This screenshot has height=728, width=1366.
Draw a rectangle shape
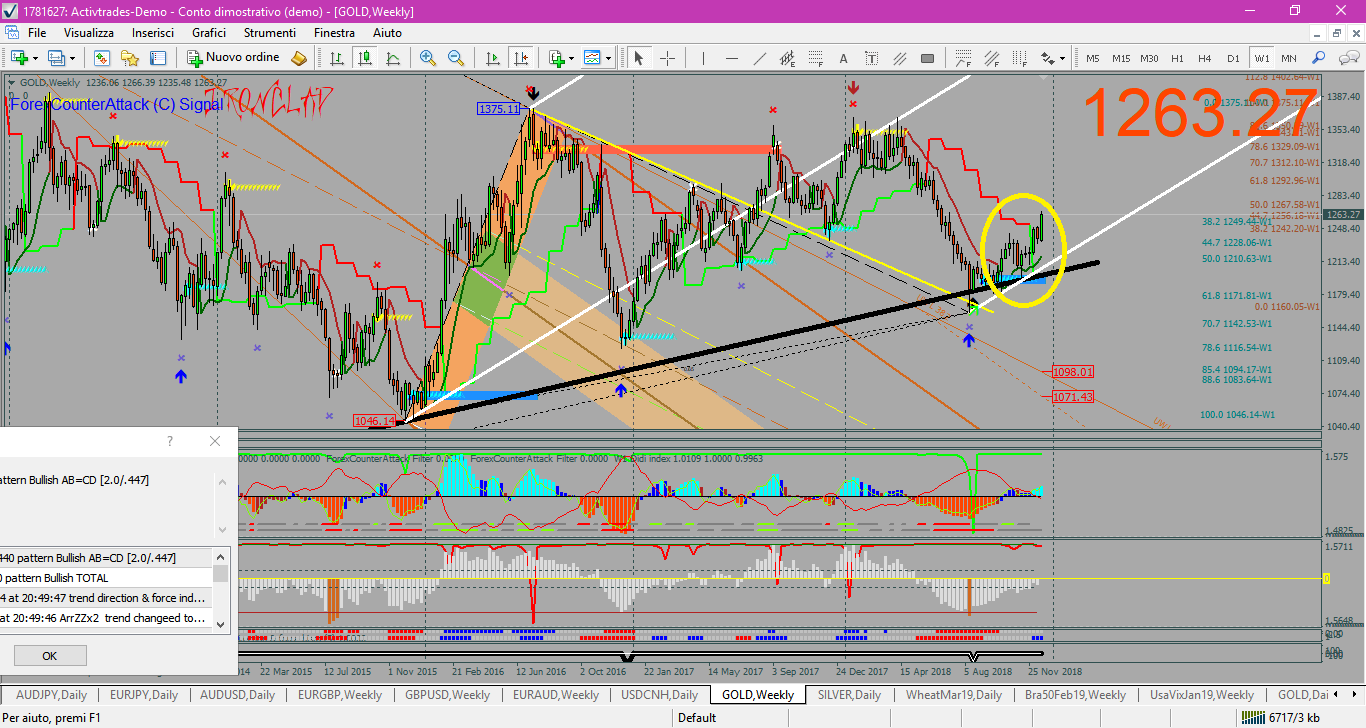coord(927,58)
